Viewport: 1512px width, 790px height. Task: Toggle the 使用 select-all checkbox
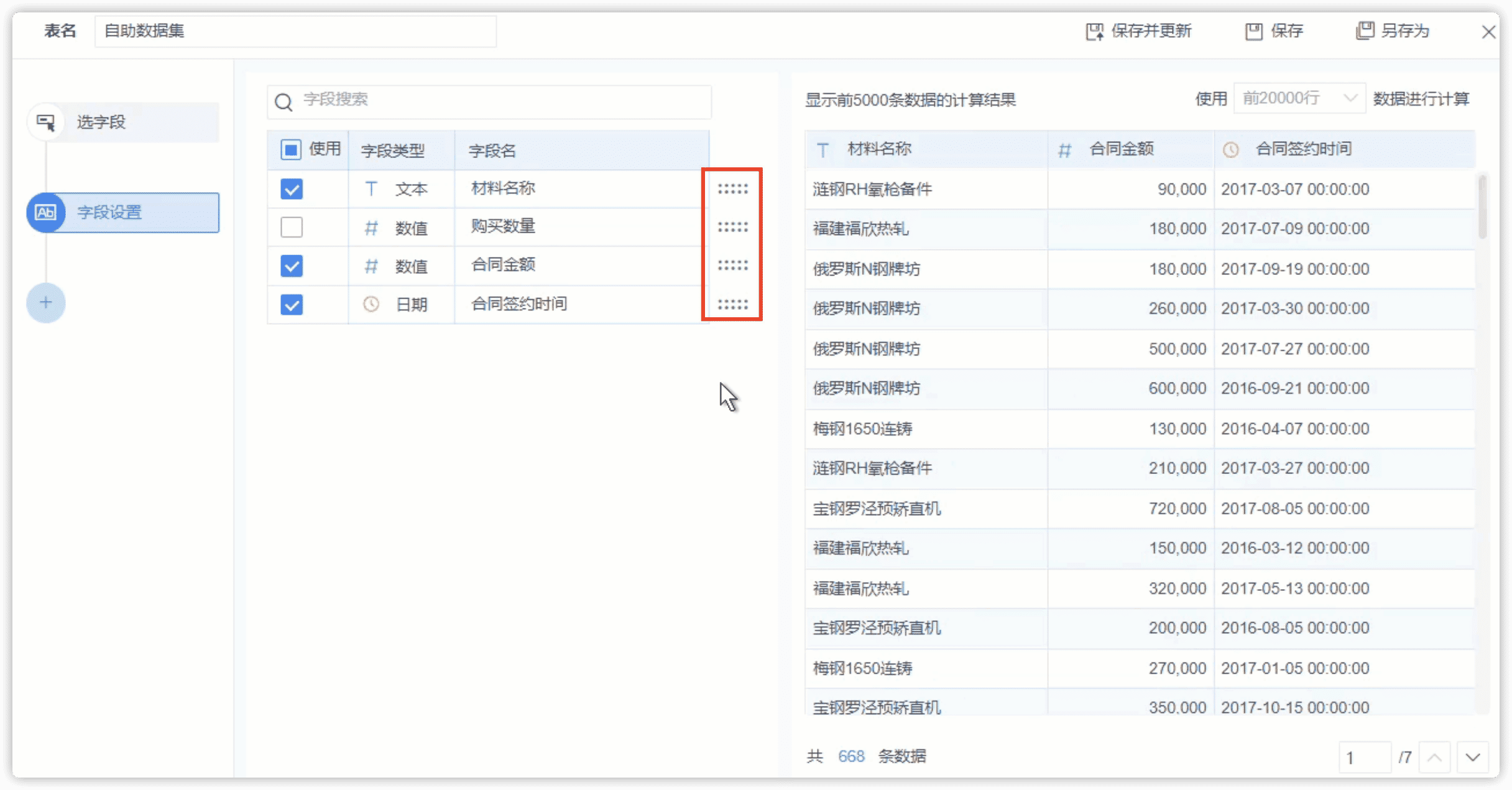[291, 150]
